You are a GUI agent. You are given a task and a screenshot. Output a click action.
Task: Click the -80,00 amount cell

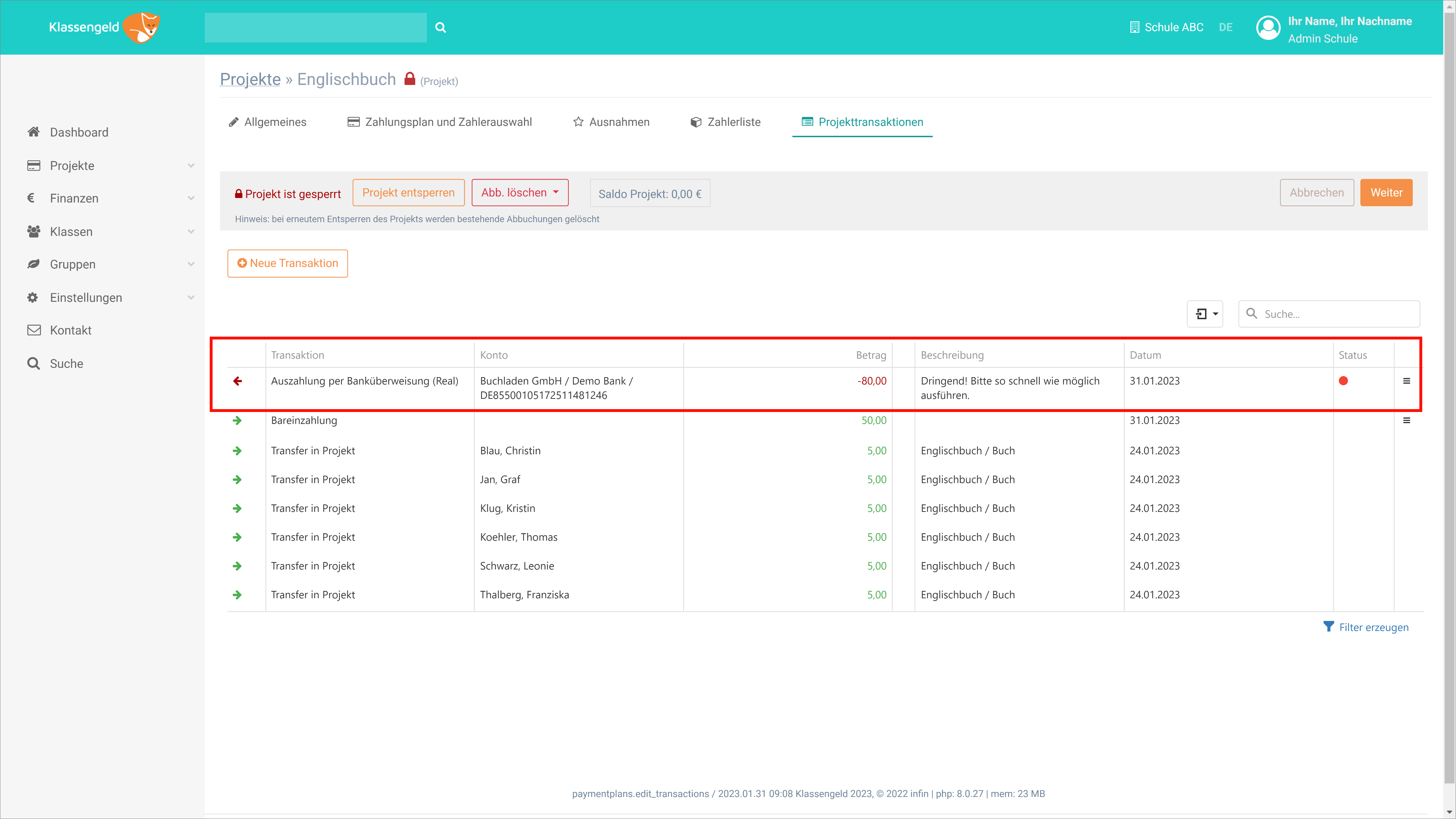coord(872,381)
